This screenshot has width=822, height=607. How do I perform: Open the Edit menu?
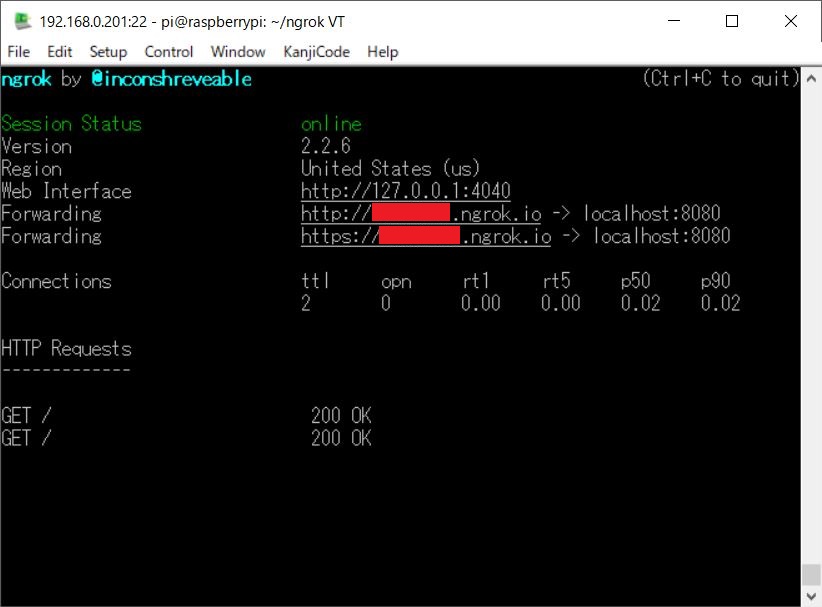(x=59, y=52)
